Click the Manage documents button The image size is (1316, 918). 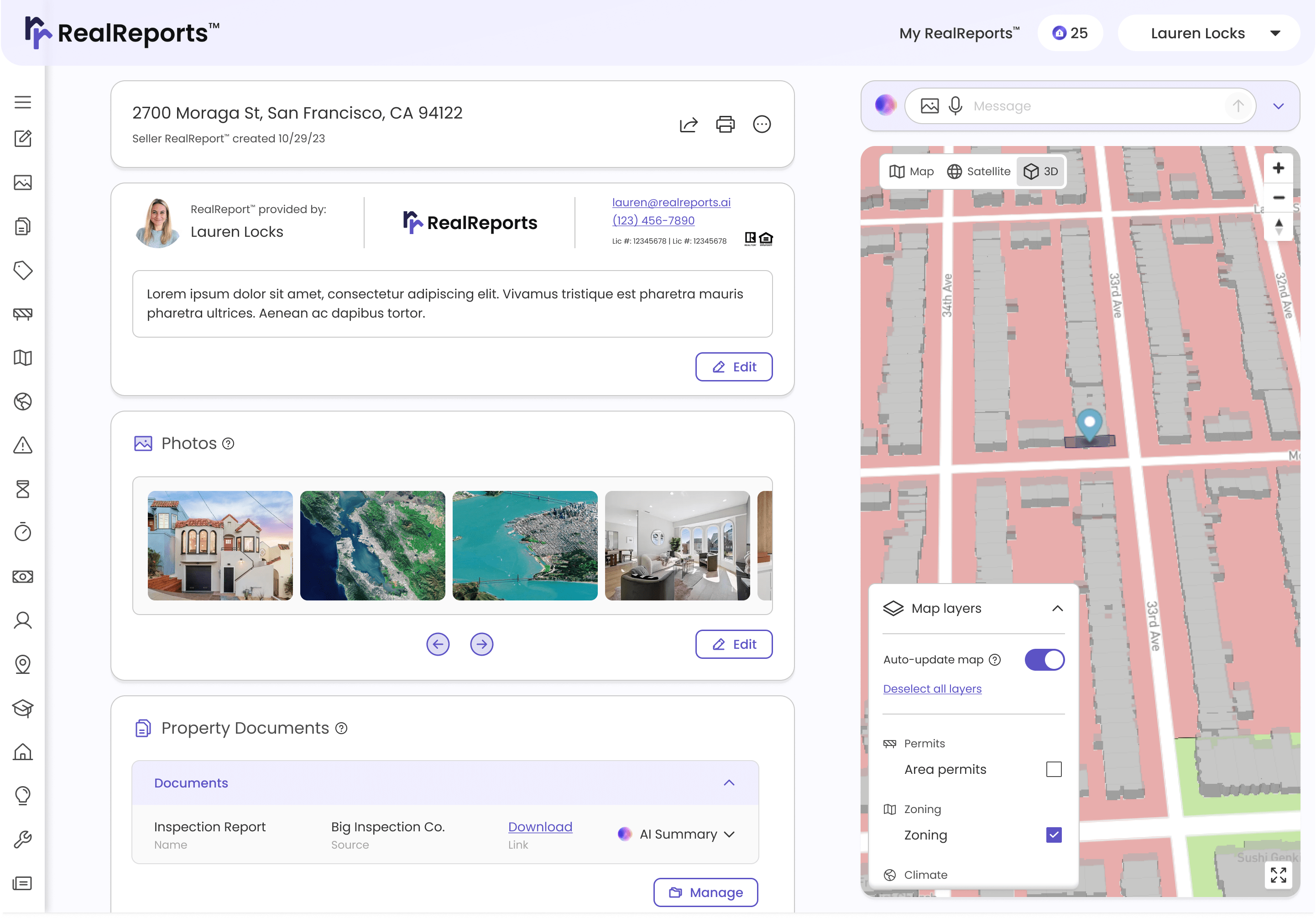[x=705, y=892]
